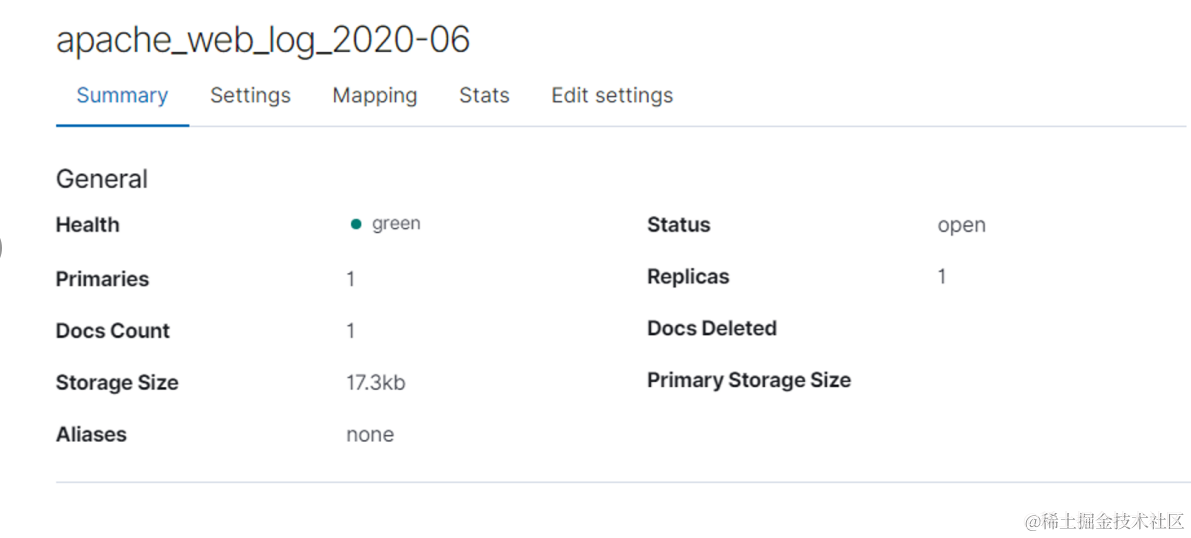
Task: Click the Aliases label
Action: point(91,435)
